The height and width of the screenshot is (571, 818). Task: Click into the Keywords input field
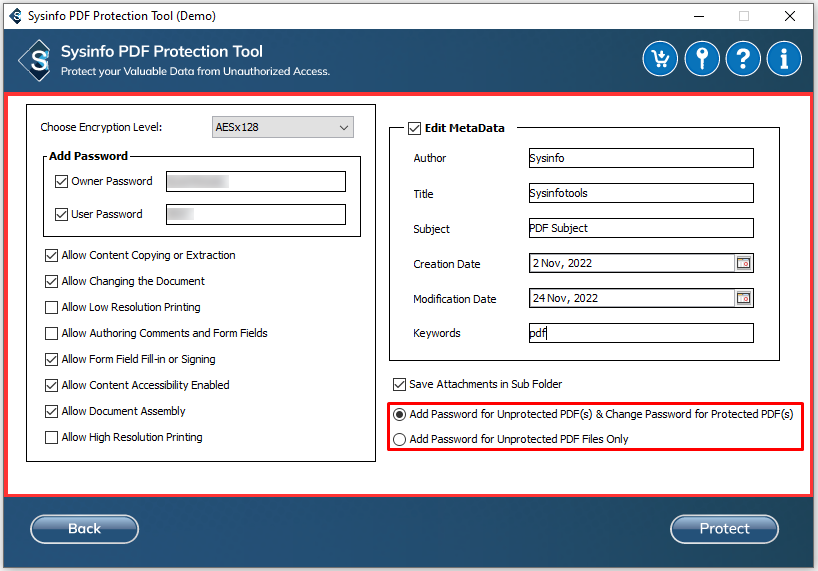click(x=640, y=333)
